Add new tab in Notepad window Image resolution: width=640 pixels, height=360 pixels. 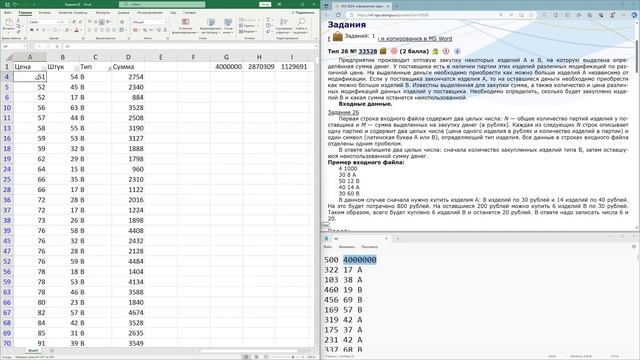tap(397, 238)
